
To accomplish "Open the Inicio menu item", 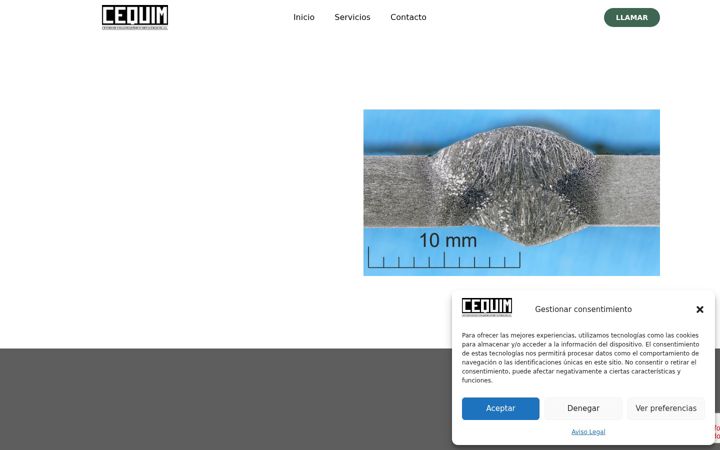I will click(304, 17).
